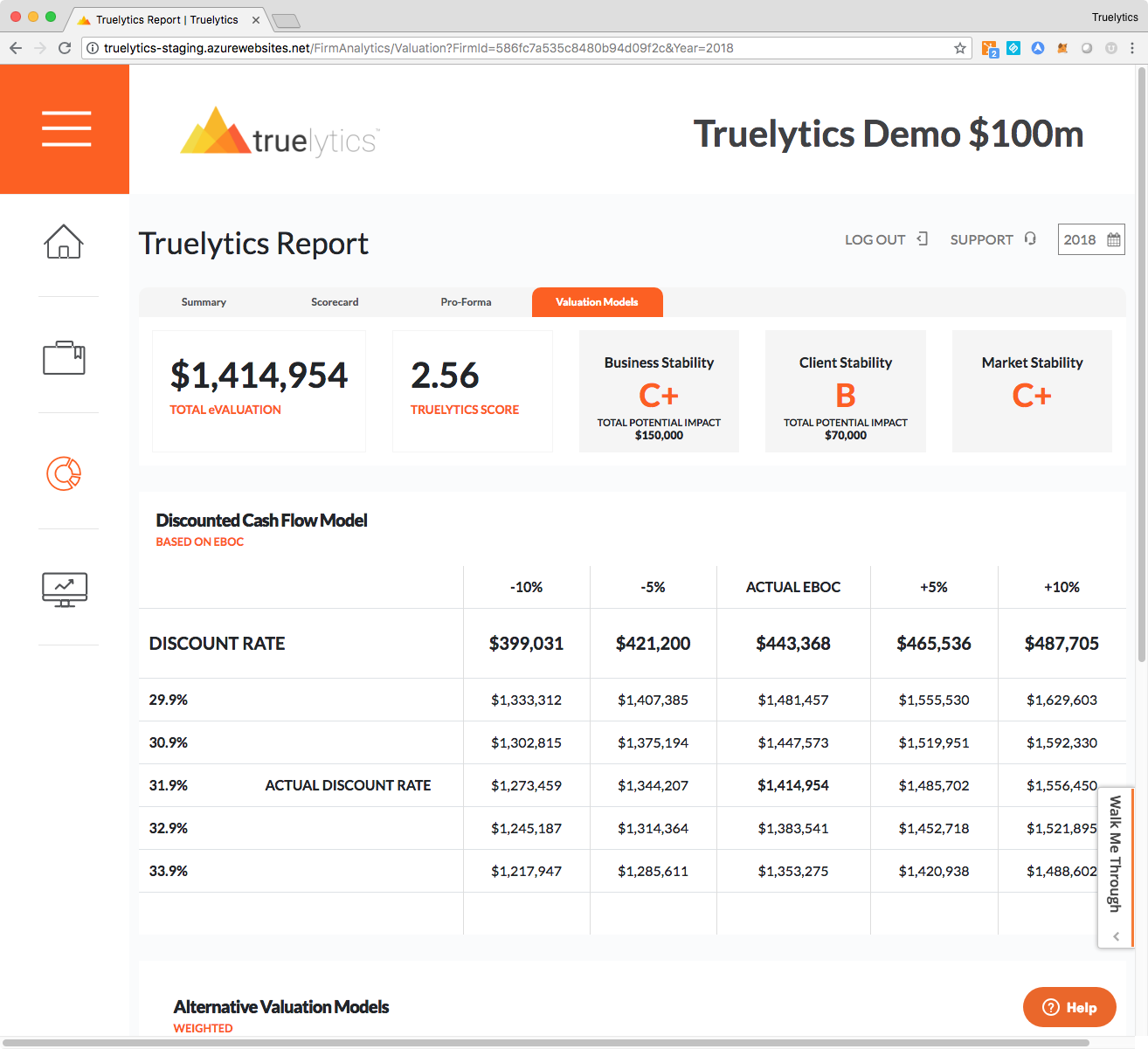Click the $1,353,275 cell

click(793, 871)
